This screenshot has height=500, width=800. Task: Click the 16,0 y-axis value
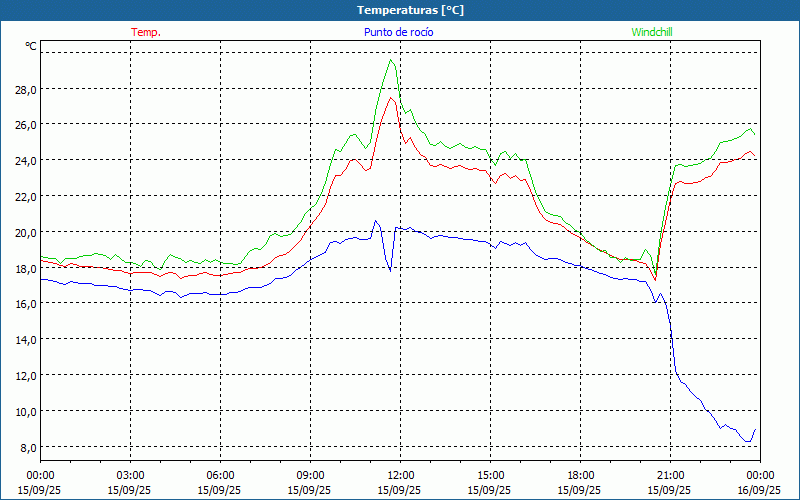click(25, 303)
